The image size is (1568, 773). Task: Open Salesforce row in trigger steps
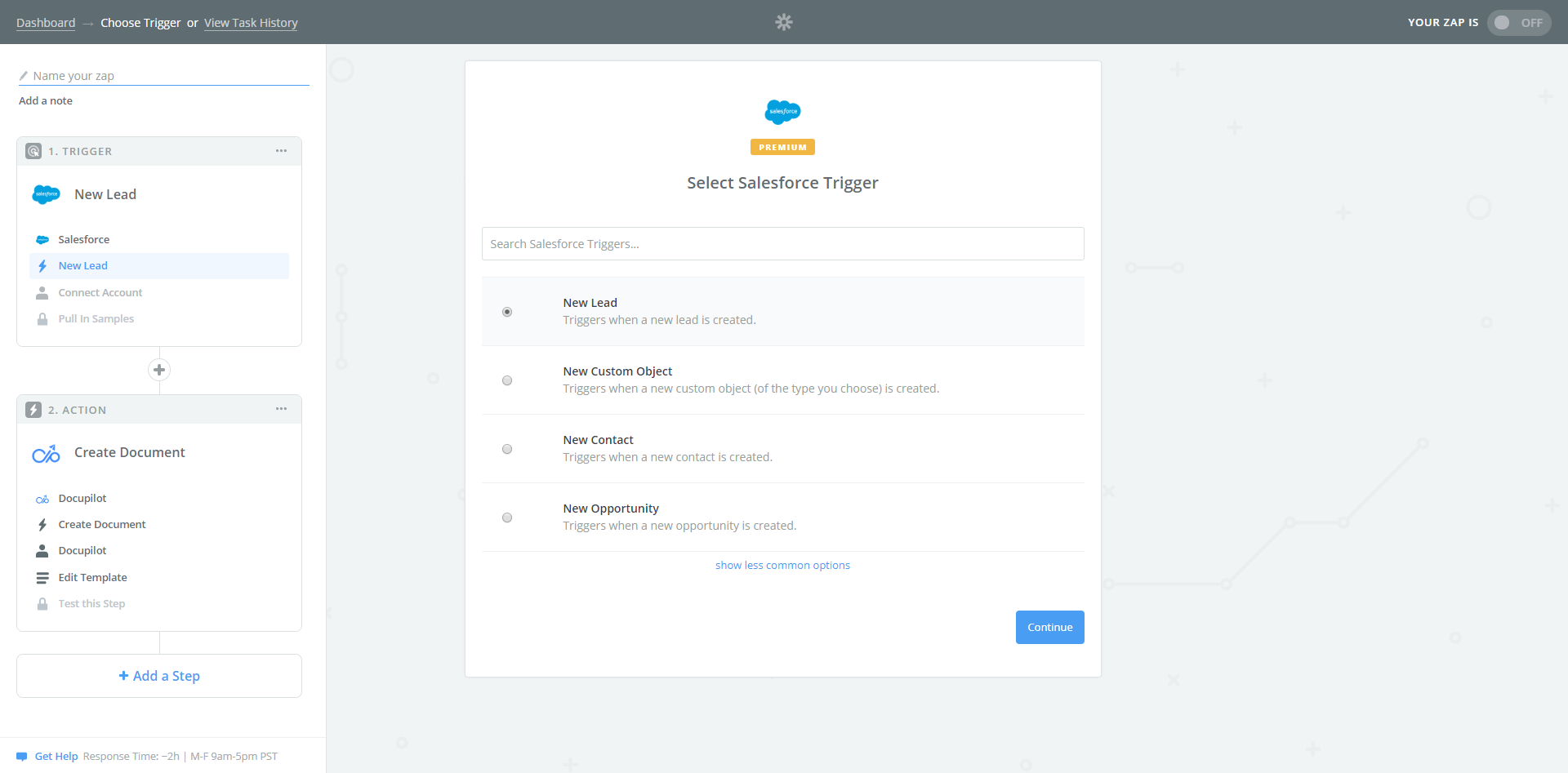(x=159, y=240)
